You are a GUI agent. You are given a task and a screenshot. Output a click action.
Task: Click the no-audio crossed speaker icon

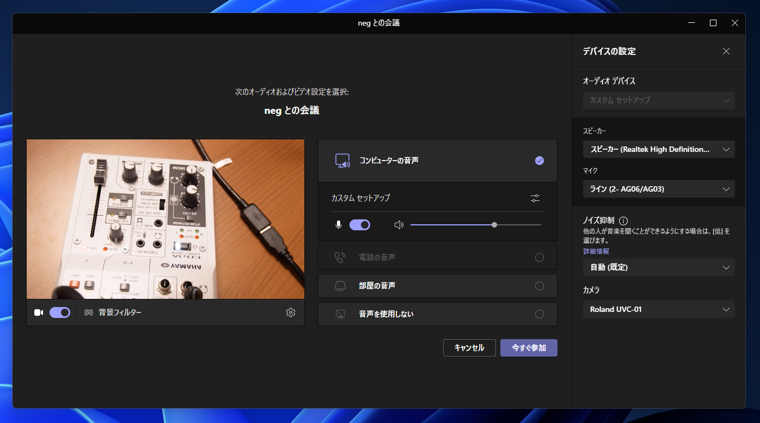point(340,314)
